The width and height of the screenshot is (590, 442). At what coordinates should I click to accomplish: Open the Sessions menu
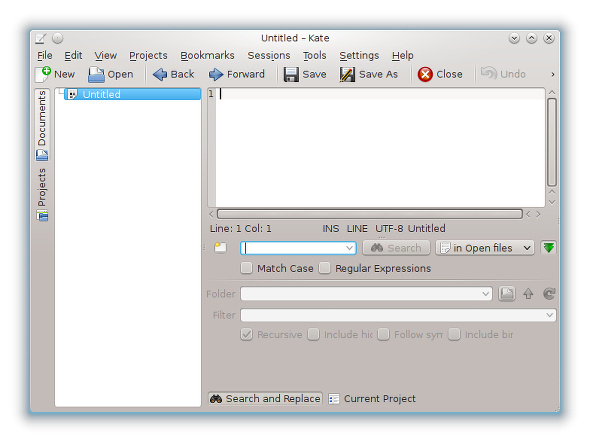[269, 55]
